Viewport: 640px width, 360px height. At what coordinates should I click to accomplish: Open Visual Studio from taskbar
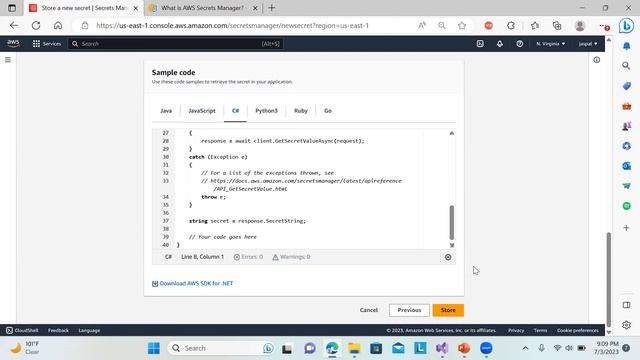click(x=442, y=348)
